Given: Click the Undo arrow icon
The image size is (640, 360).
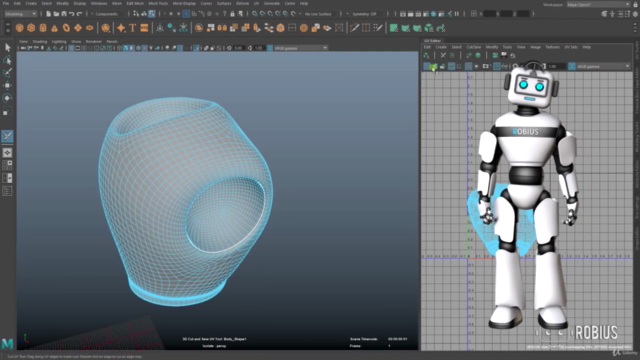Looking at the screenshot, I should point(71,14).
